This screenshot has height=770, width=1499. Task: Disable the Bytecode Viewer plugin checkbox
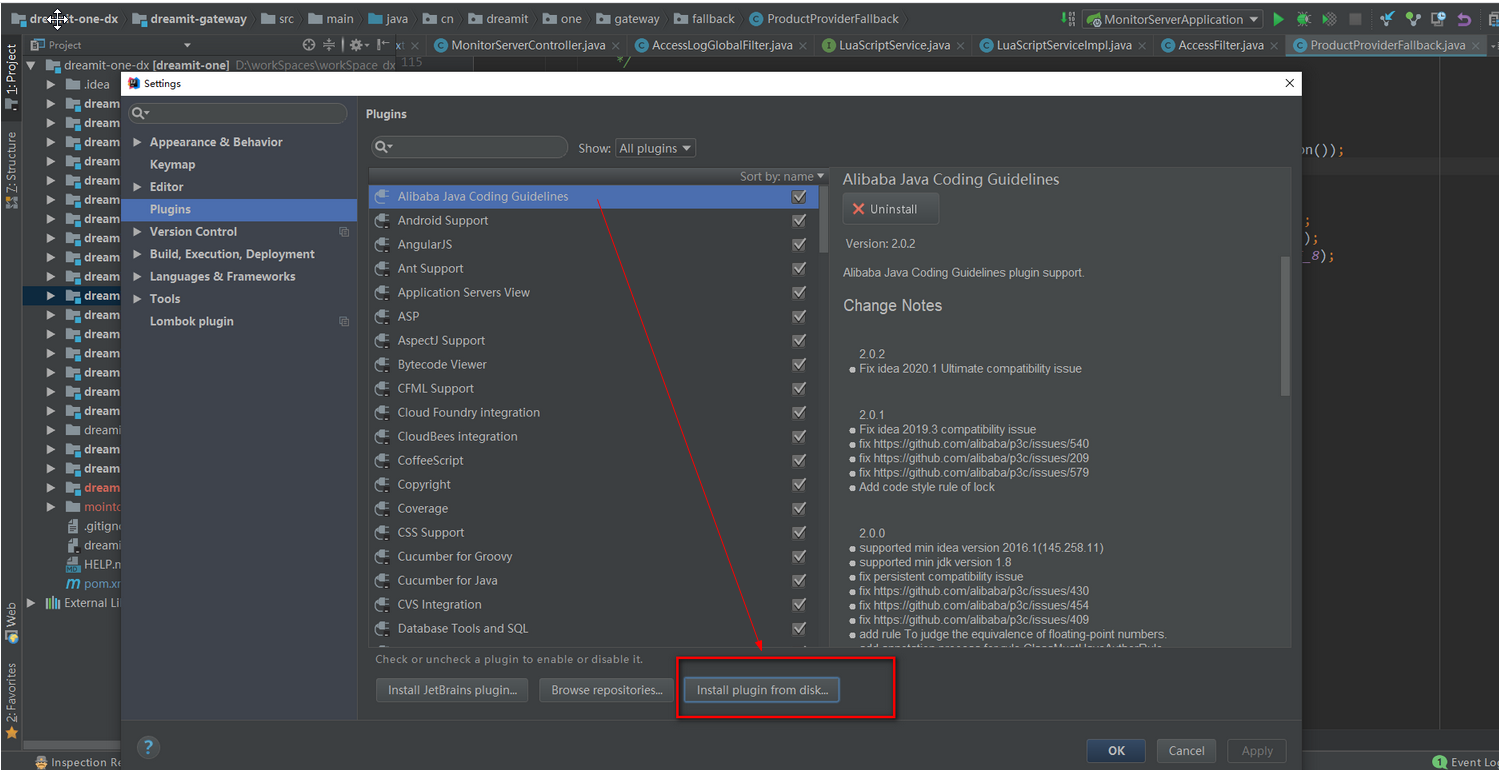pos(798,365)
